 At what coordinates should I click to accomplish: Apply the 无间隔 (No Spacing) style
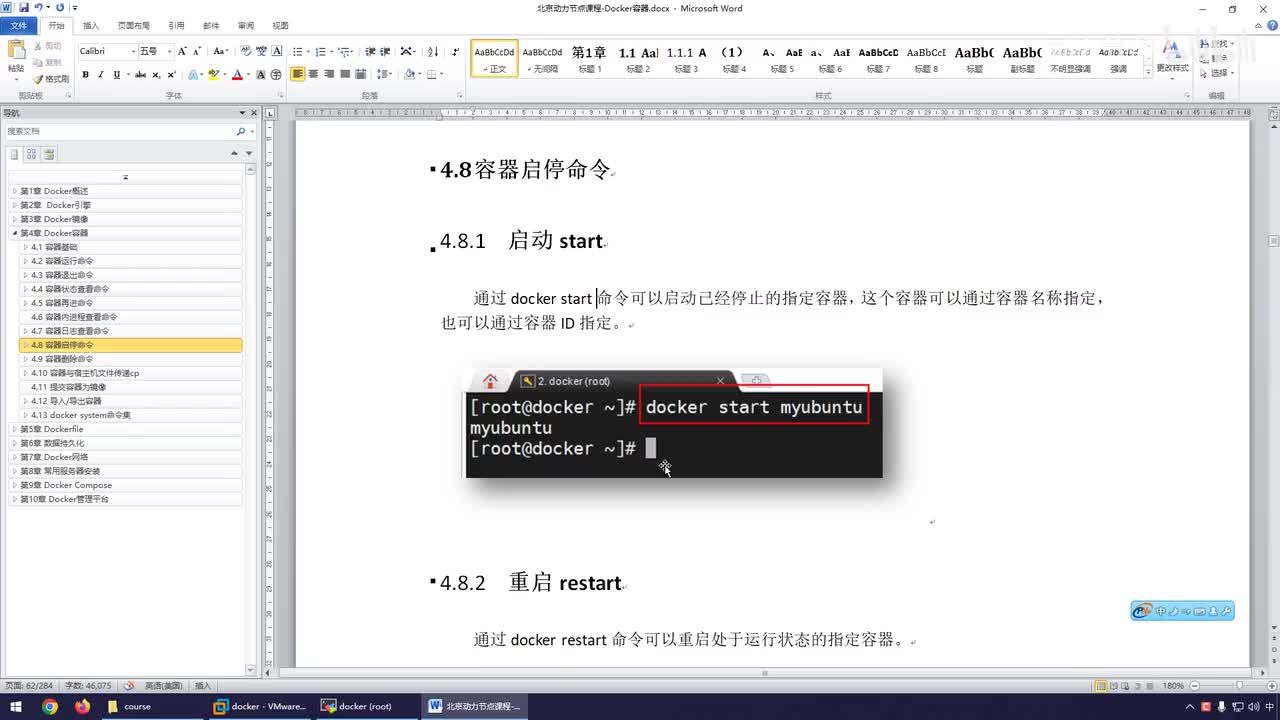(x=542, y=60)
